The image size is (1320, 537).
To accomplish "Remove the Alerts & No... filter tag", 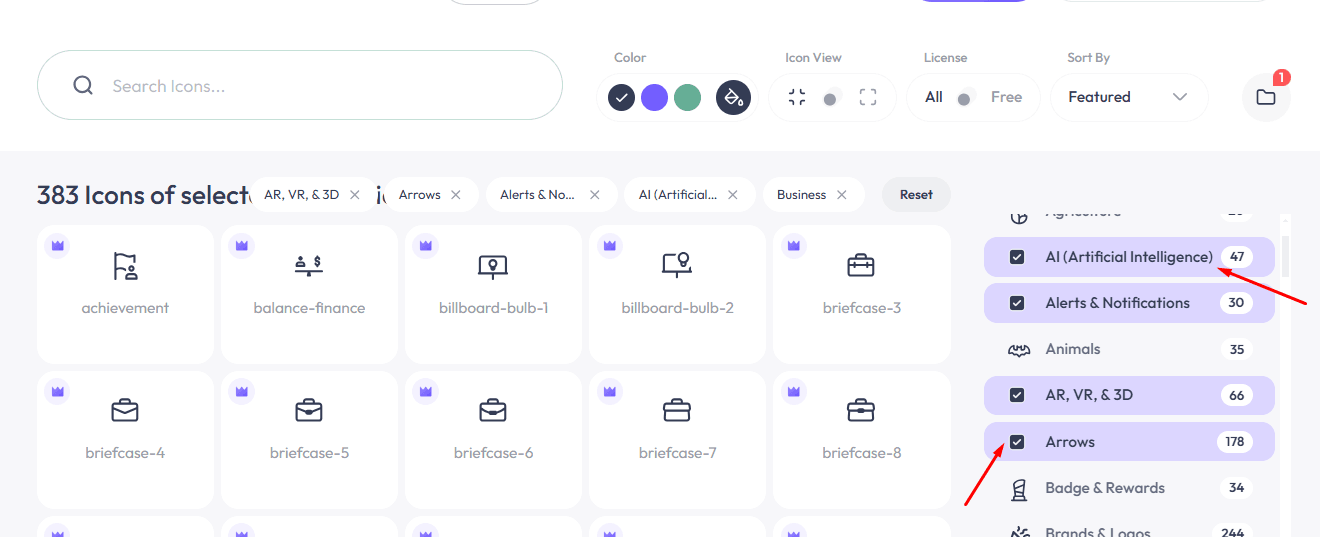I will pos(595,195).
